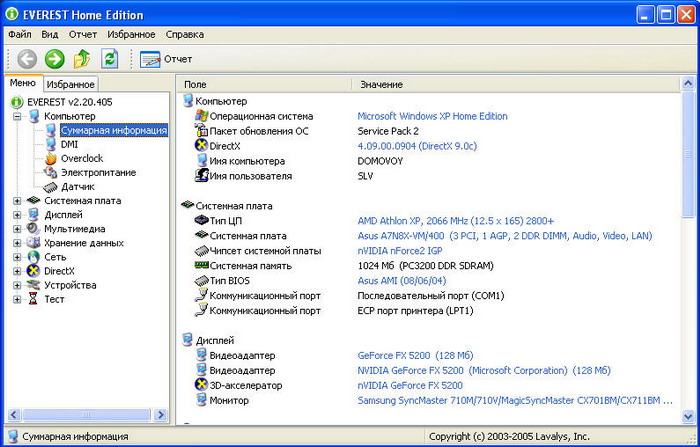This screenshot has height=447, width=700.
Task: Click the DirectX tree icon in sidebar
Action: pyautogui.click(x=33, y=271)
